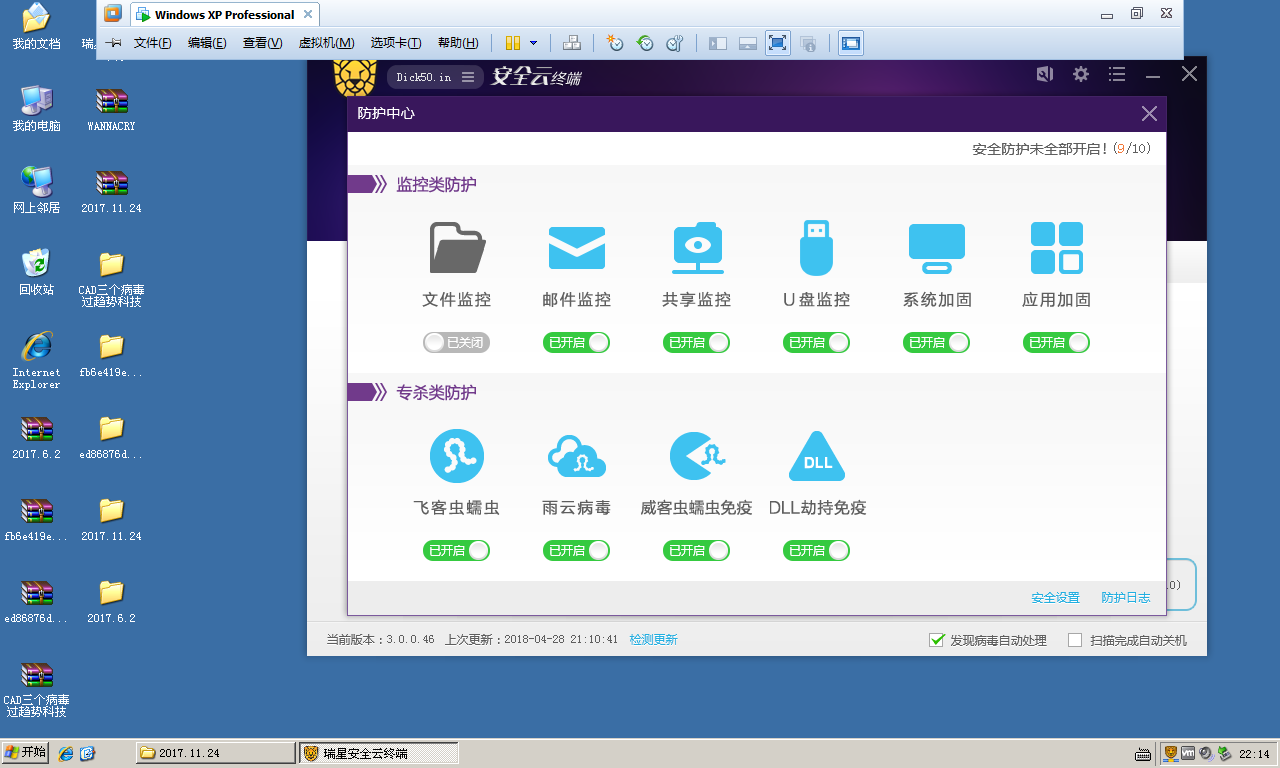Click the 专杀类防护 section heading
The image size is (1280, 768).
coord(437,393)
